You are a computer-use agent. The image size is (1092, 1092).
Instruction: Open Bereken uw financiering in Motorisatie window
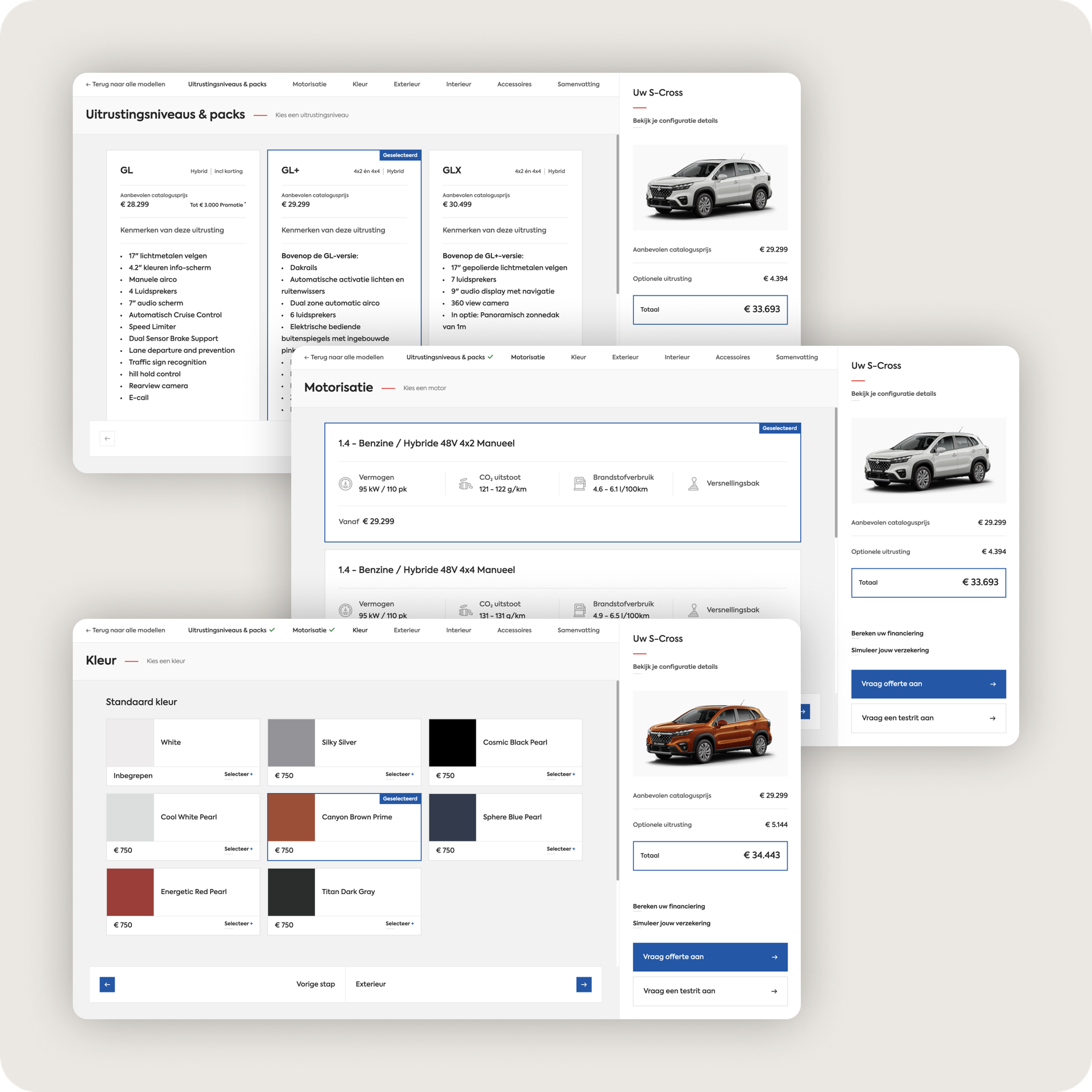click(x=887, y=633)
